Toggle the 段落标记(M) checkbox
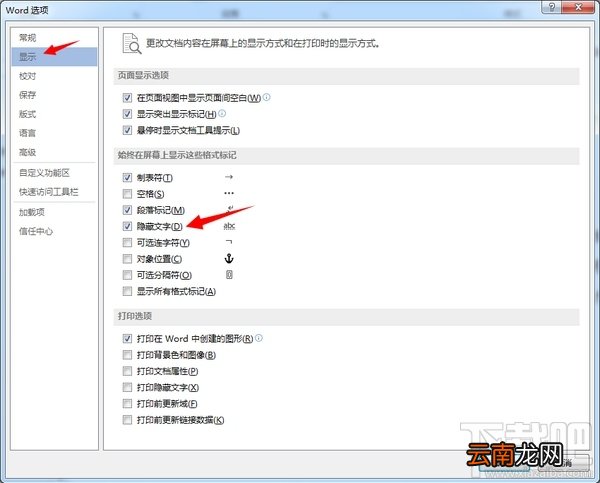This screenshot has width=600, height=483. tap(127, 210)
